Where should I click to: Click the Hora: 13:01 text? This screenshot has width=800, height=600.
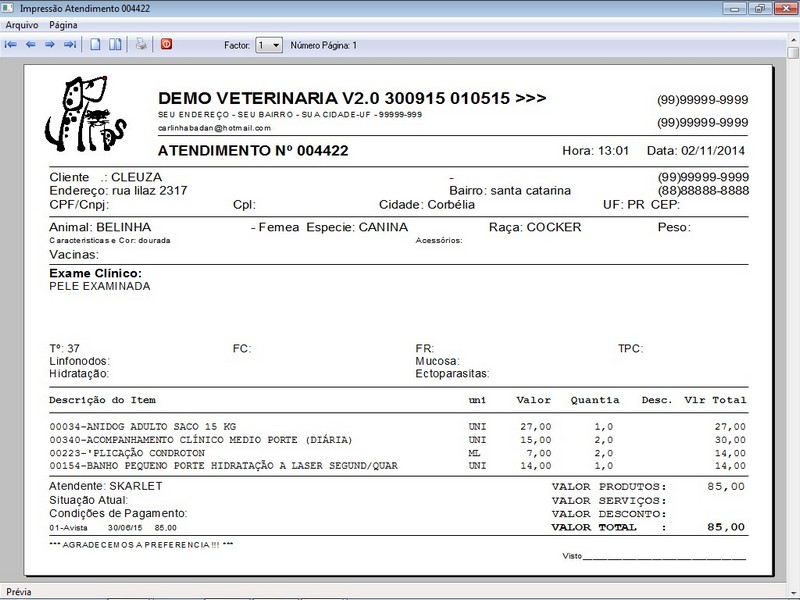595,151
